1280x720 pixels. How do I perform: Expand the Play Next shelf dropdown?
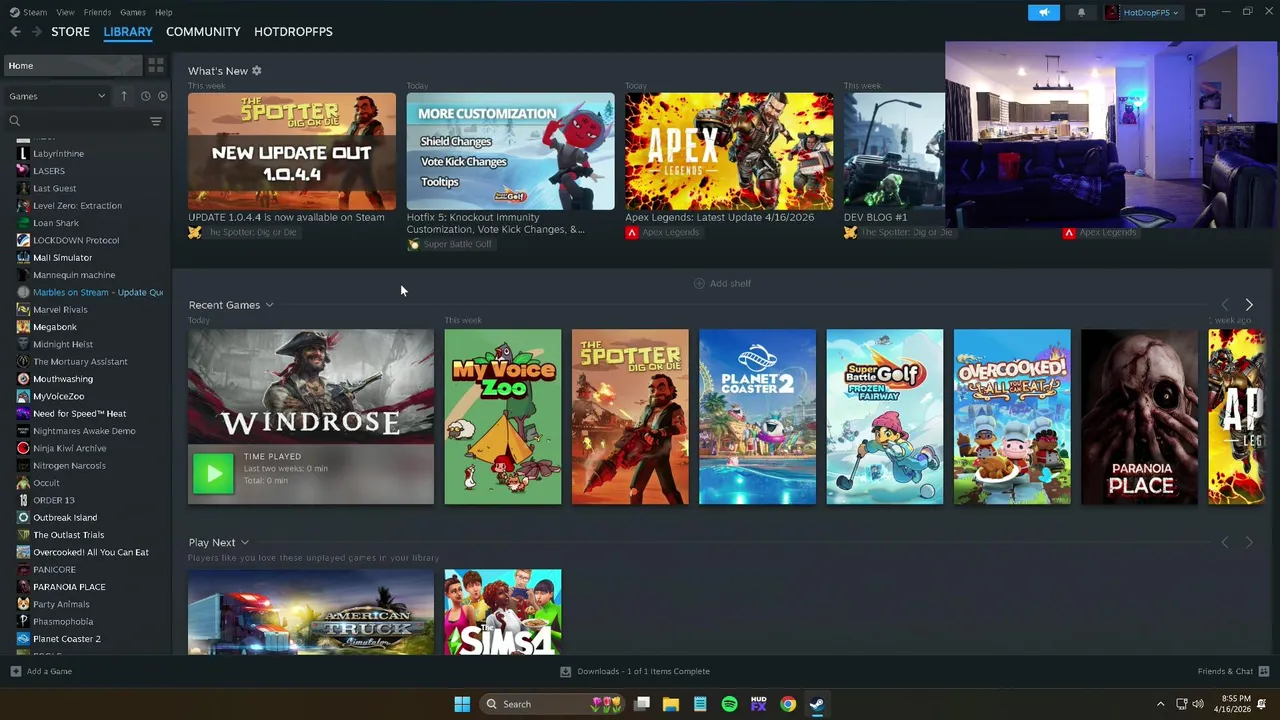[244, 543]
